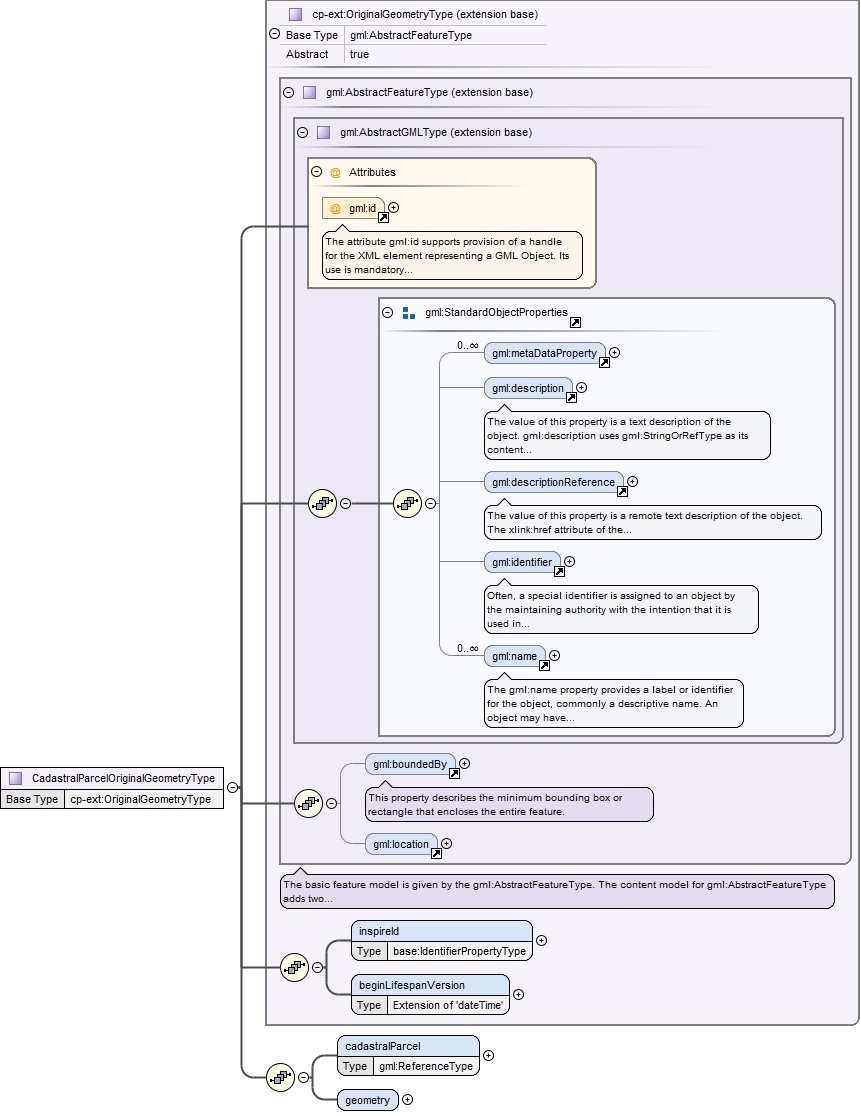This screenshot has width=861, height=1116.
Task: Collapse the gml:AbstractFeatureType extension base
Action: [288, 93]
